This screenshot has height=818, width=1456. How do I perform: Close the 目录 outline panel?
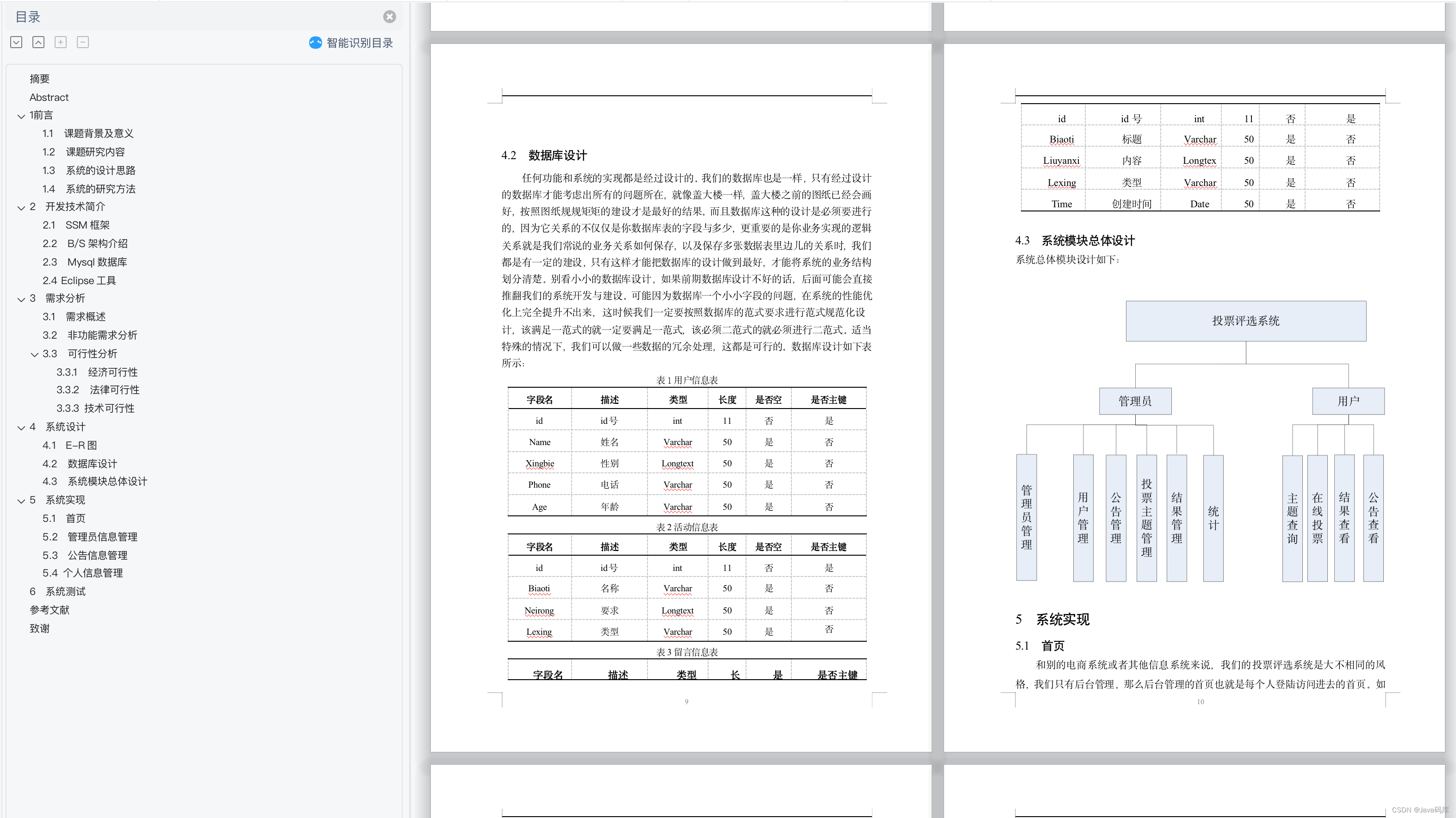(x=389, y=17)
